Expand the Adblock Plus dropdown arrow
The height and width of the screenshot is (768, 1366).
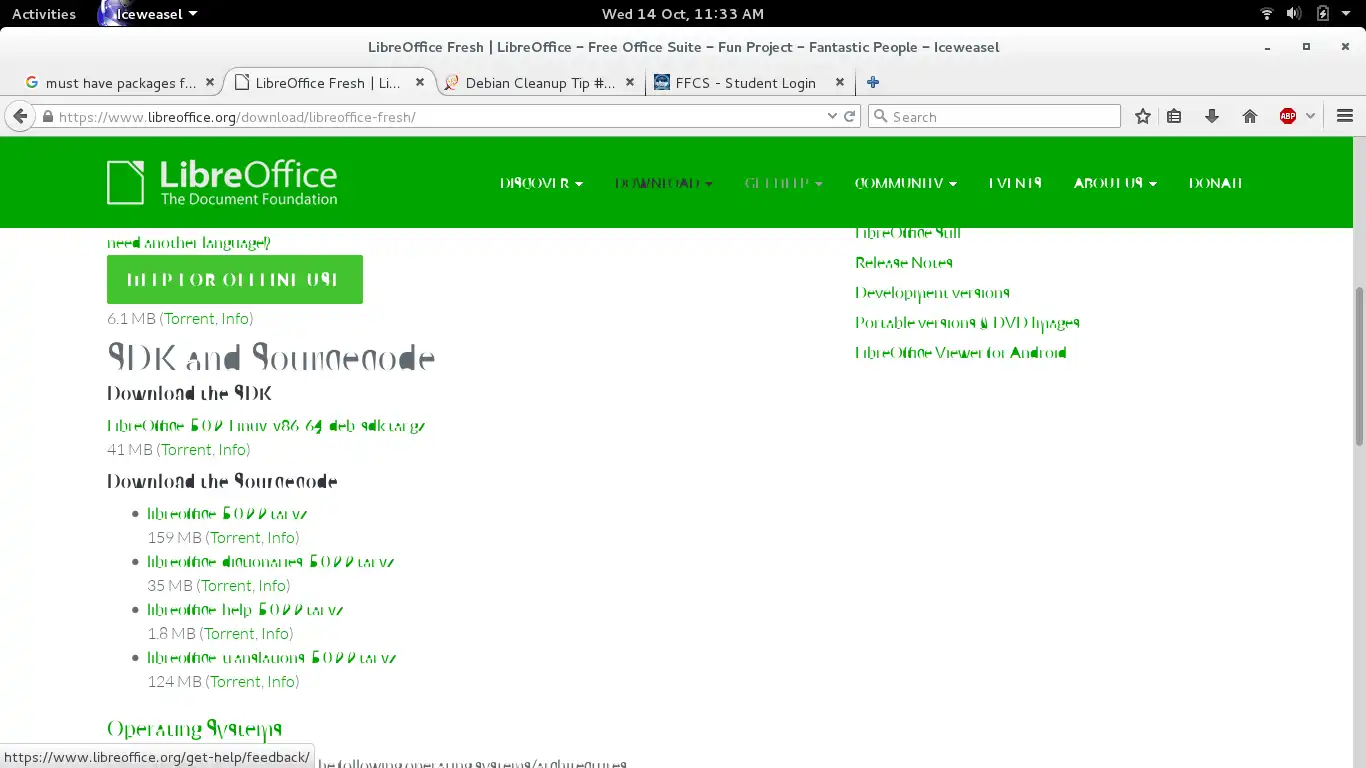(1311, 116)
